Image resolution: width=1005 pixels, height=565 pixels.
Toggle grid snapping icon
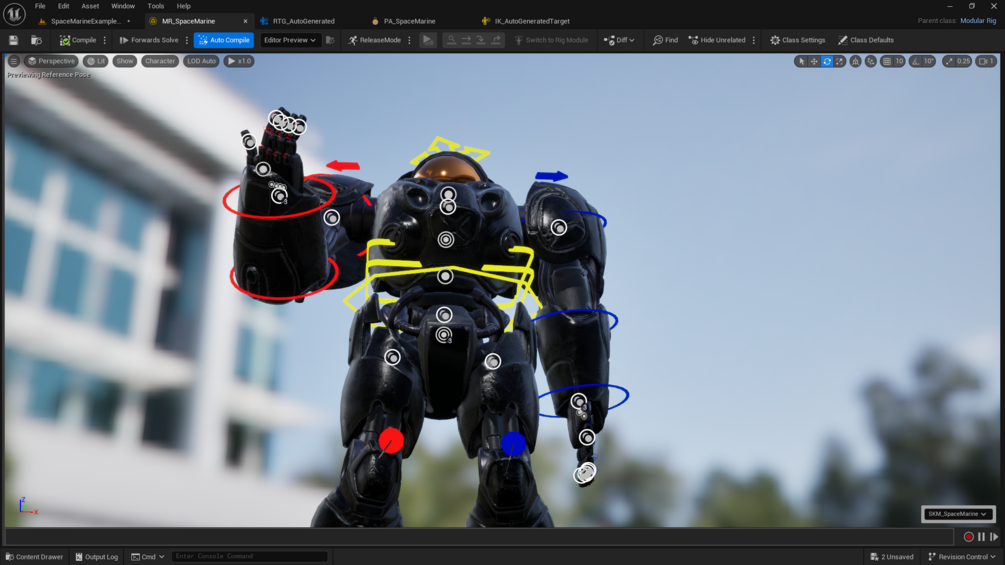pyautogui.click(x=886, y=61)
